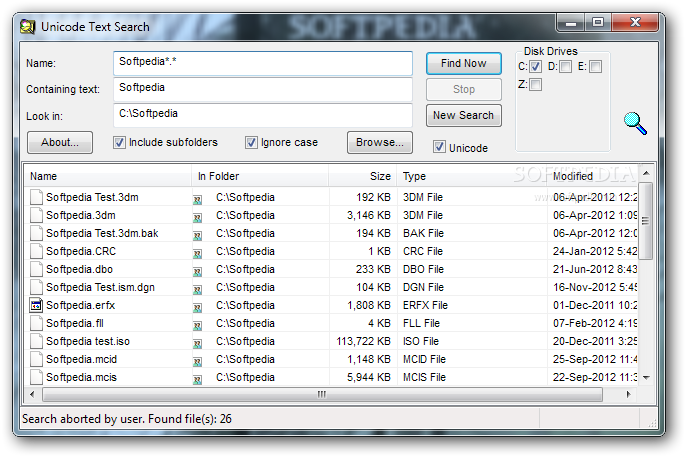Click the horizontal scrollbar thumb
Screen dimensions: 686x457
(x=322, y=394)
